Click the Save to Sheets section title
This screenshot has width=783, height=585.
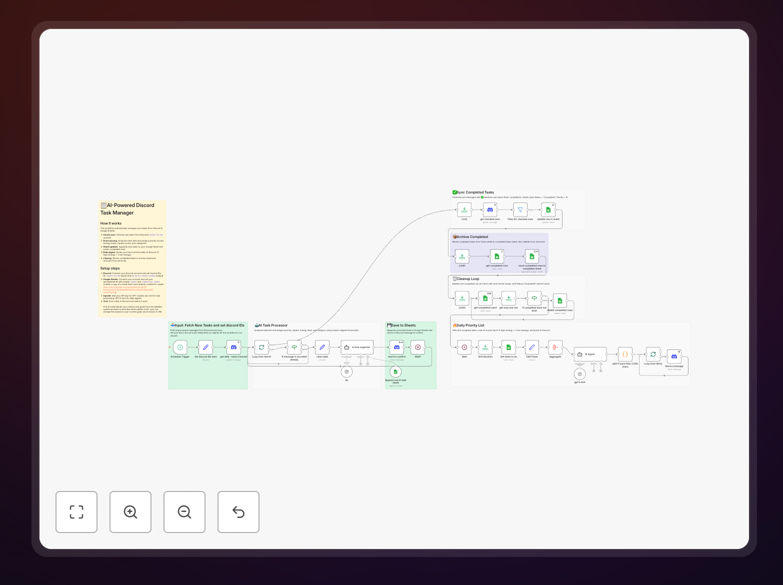coord(401,325)
